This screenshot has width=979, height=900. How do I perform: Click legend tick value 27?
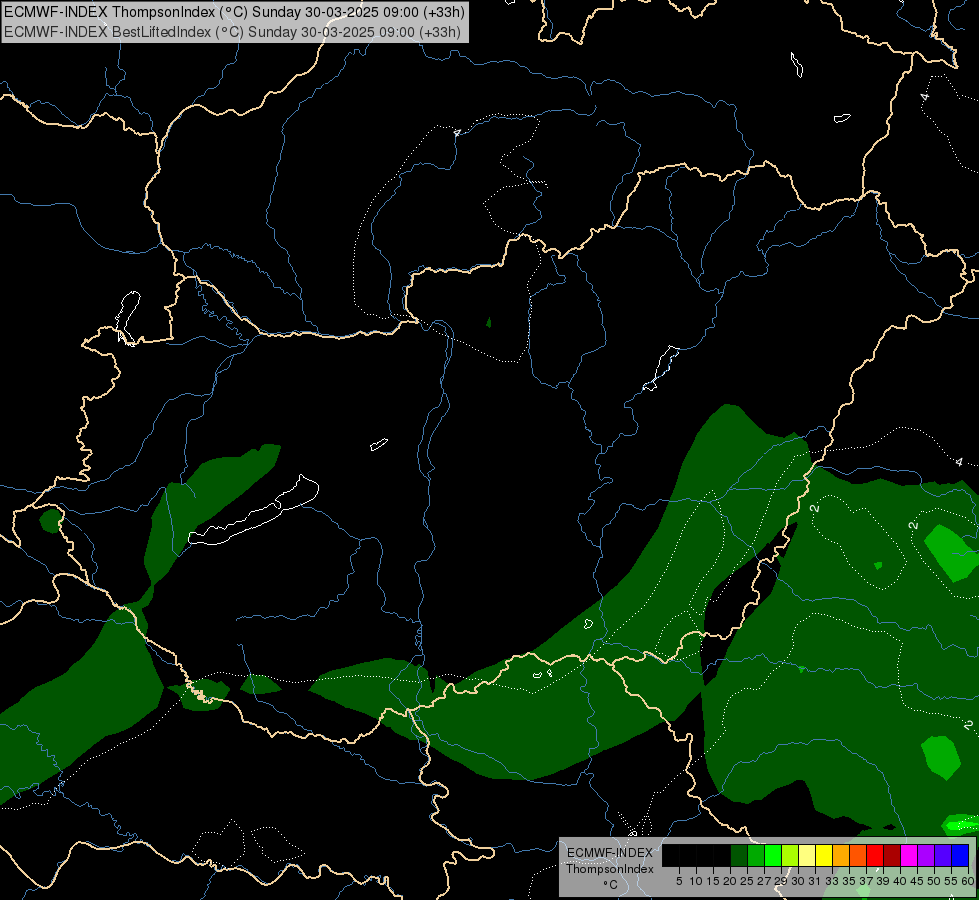click(764, 881)
